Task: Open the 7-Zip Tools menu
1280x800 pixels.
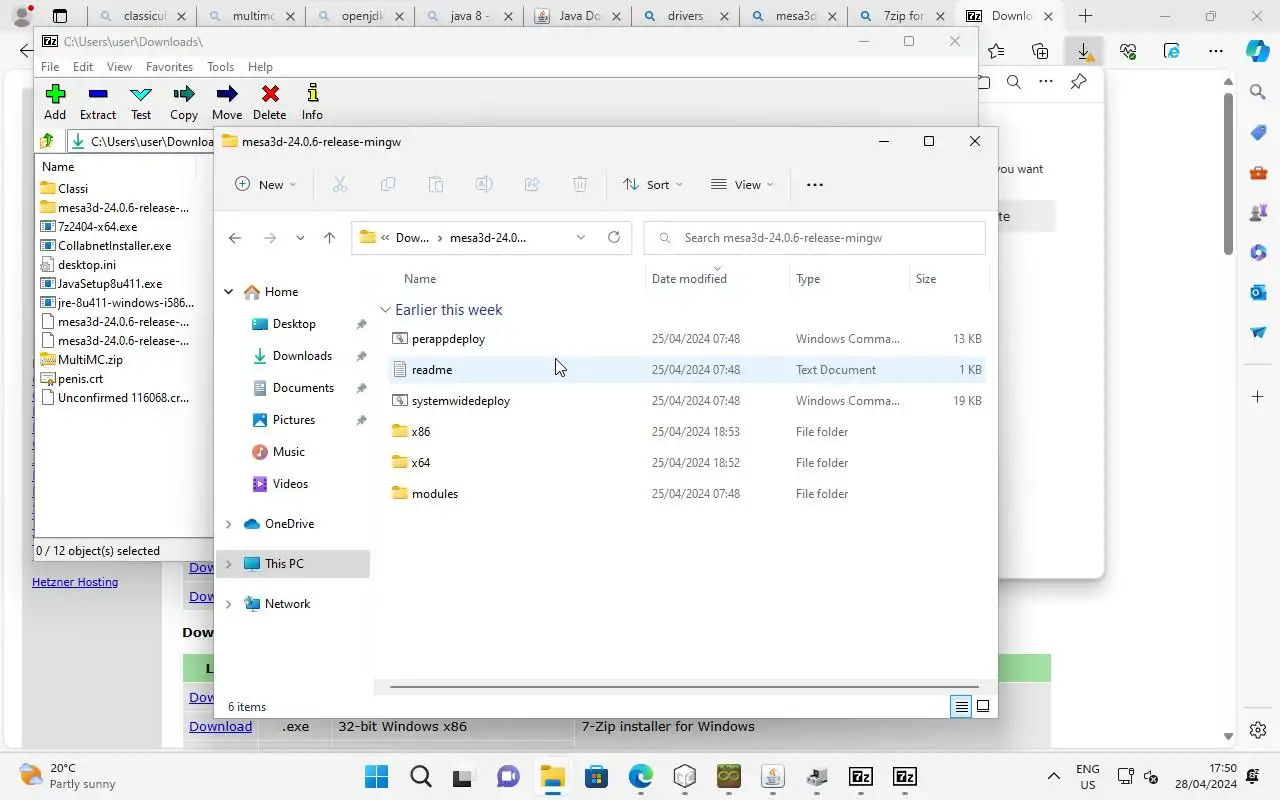Action: [x=220, y=67]
